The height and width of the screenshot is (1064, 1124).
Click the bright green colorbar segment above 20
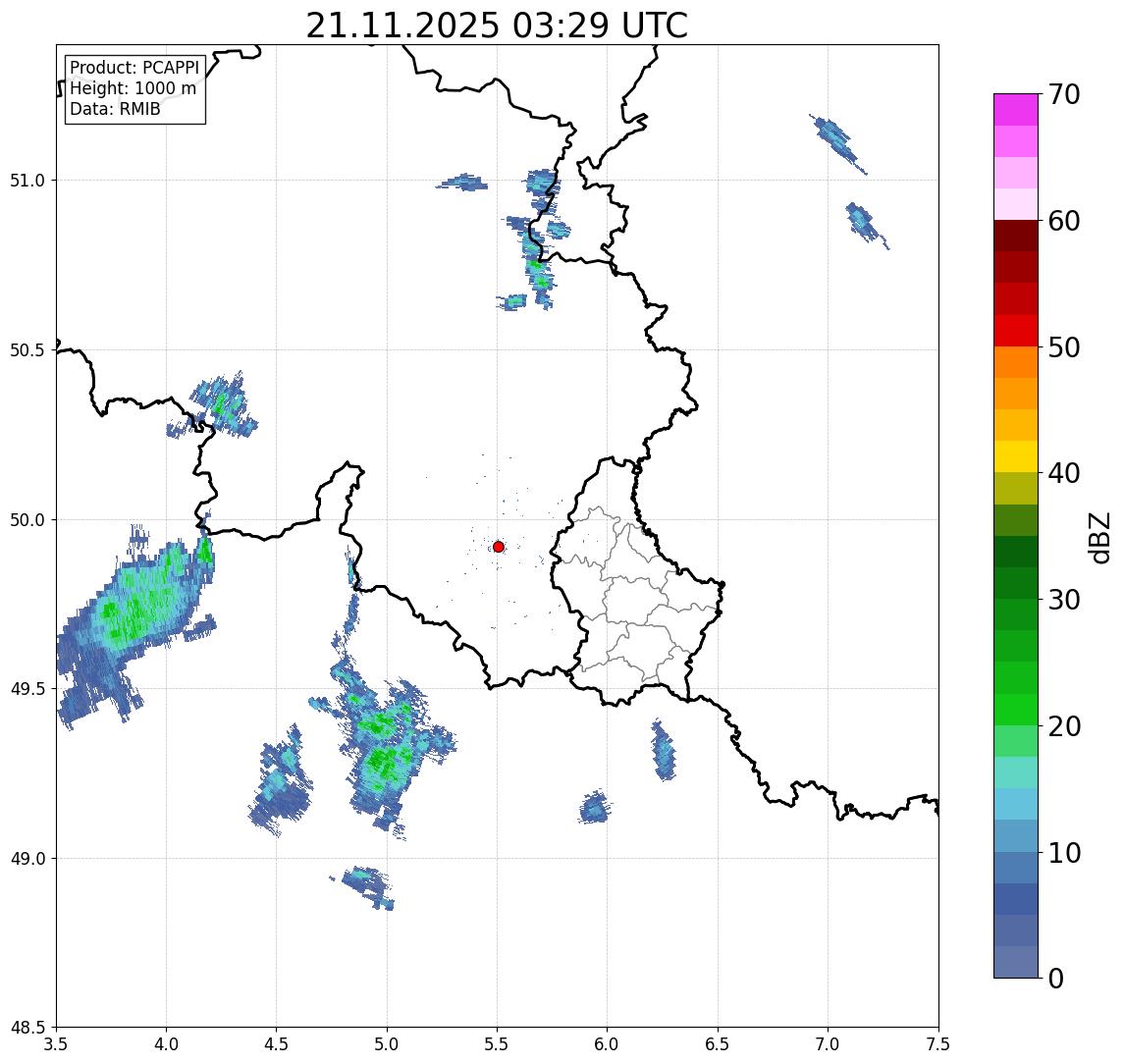(1016, 710)
